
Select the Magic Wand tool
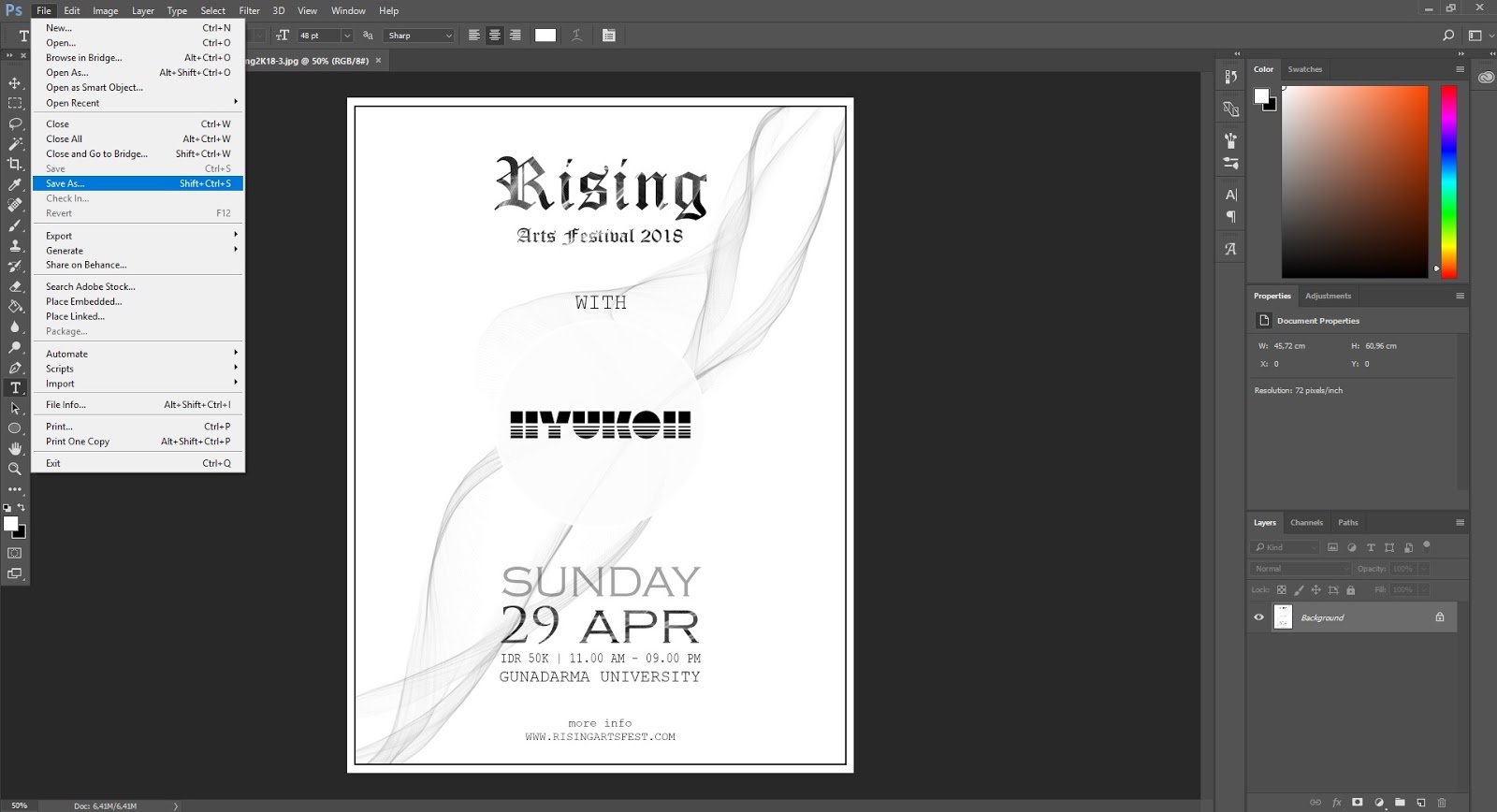tap(15, 144)
